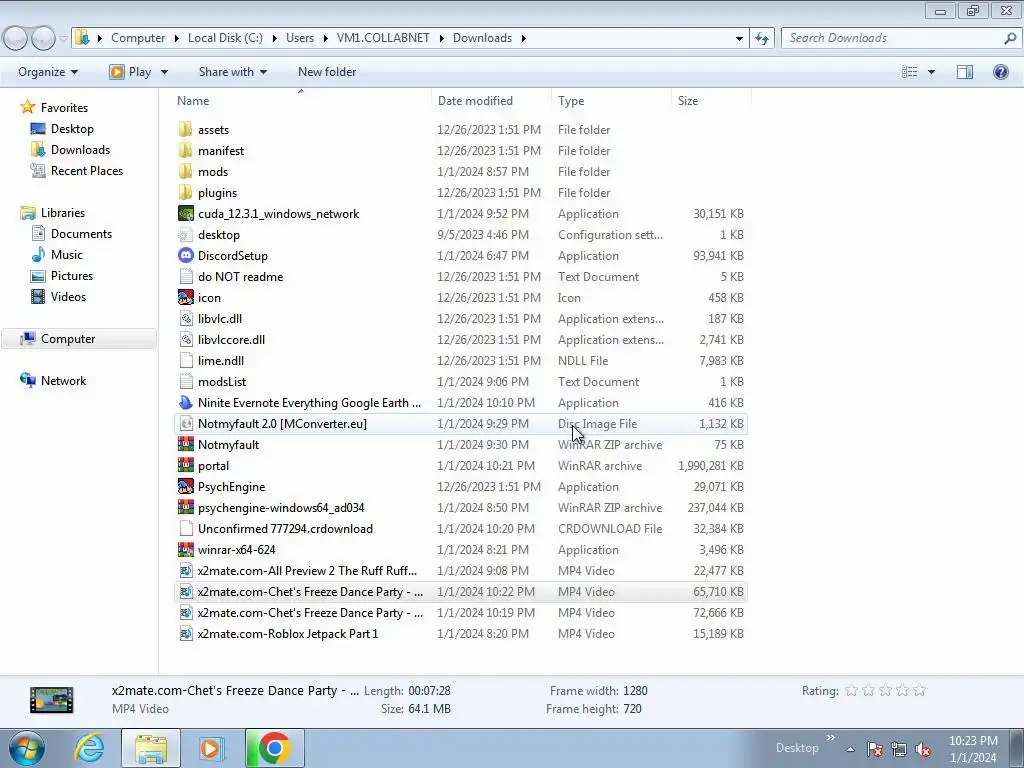Click Windows Explorer on the taskbar
This screenshot has width=1024, height=768.
click(x=151, y=748)
